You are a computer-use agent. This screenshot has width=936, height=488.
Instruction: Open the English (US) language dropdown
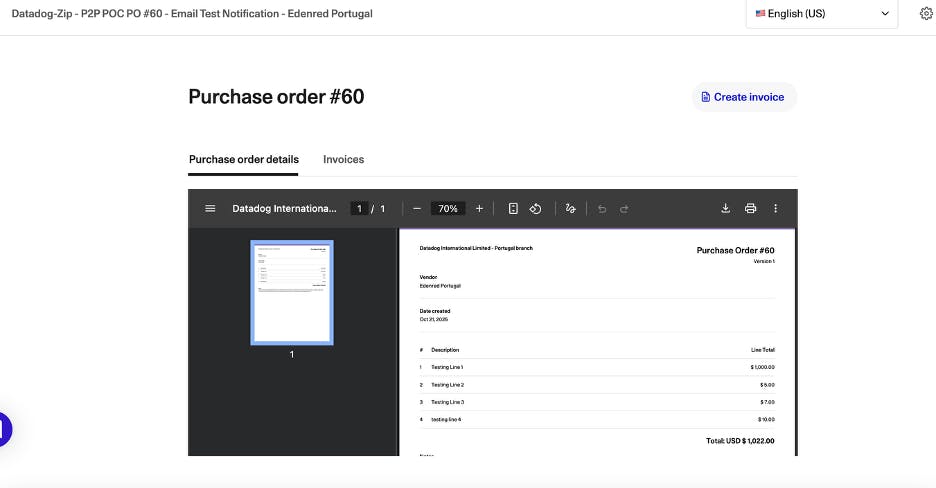point(821,14)
